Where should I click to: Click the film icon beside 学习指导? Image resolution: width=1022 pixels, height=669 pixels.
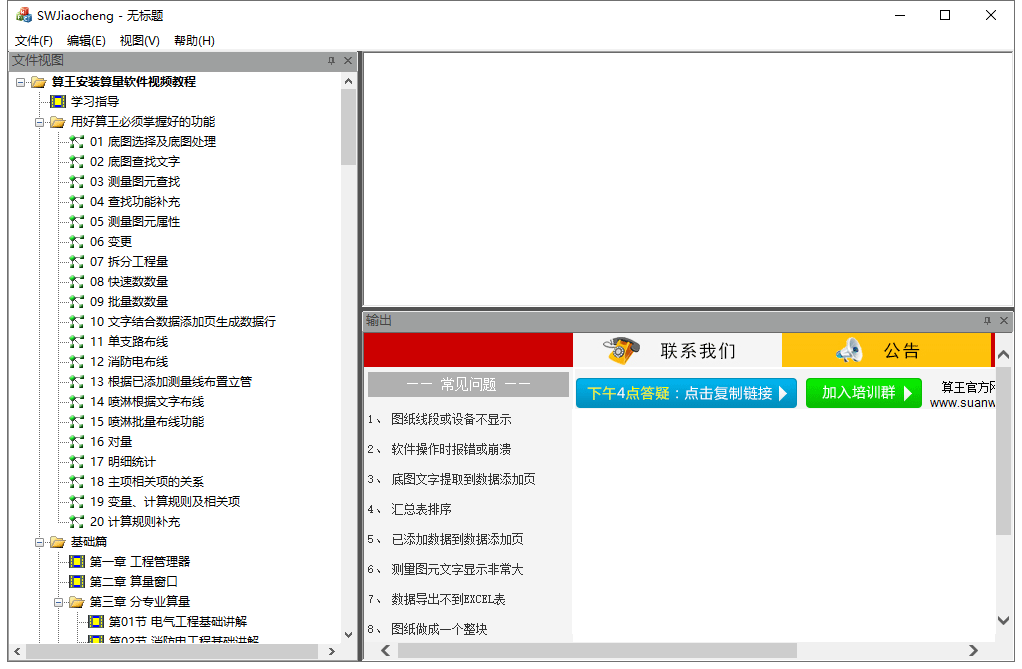(x=58, y=101)
